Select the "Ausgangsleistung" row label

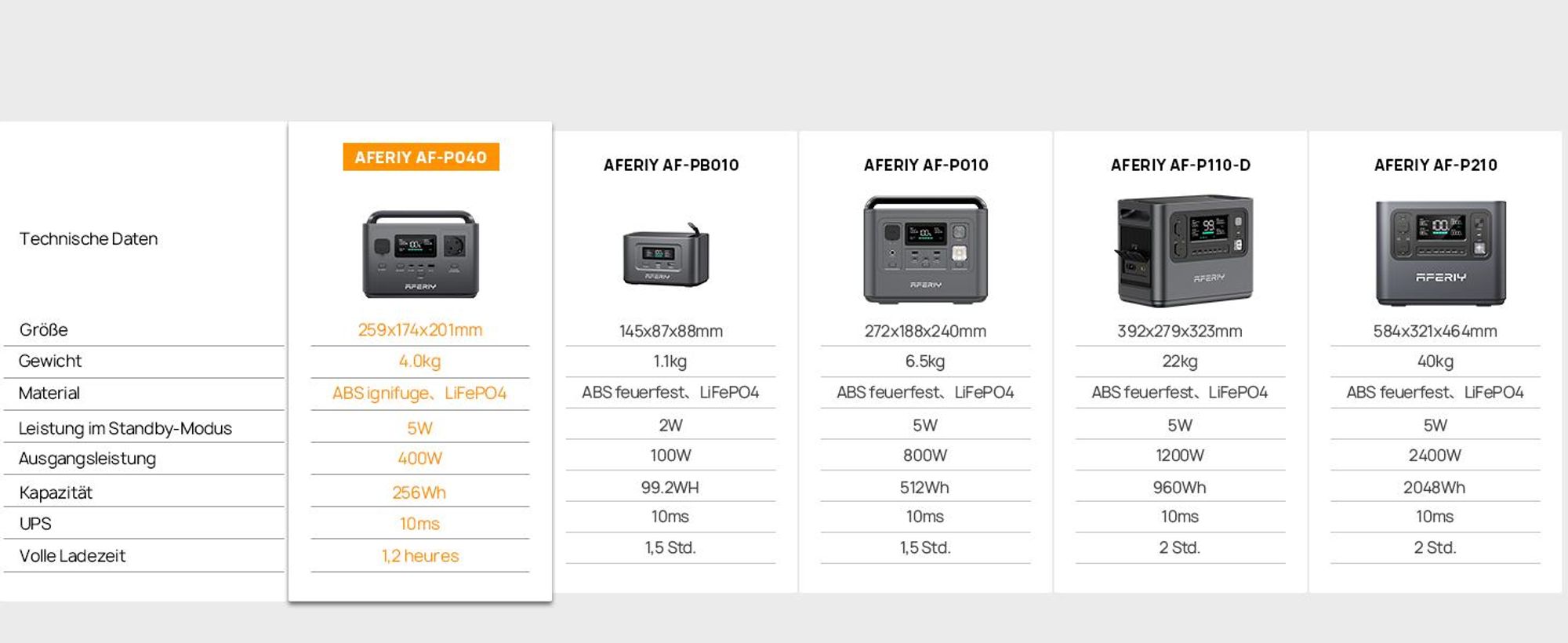(88, 458)
